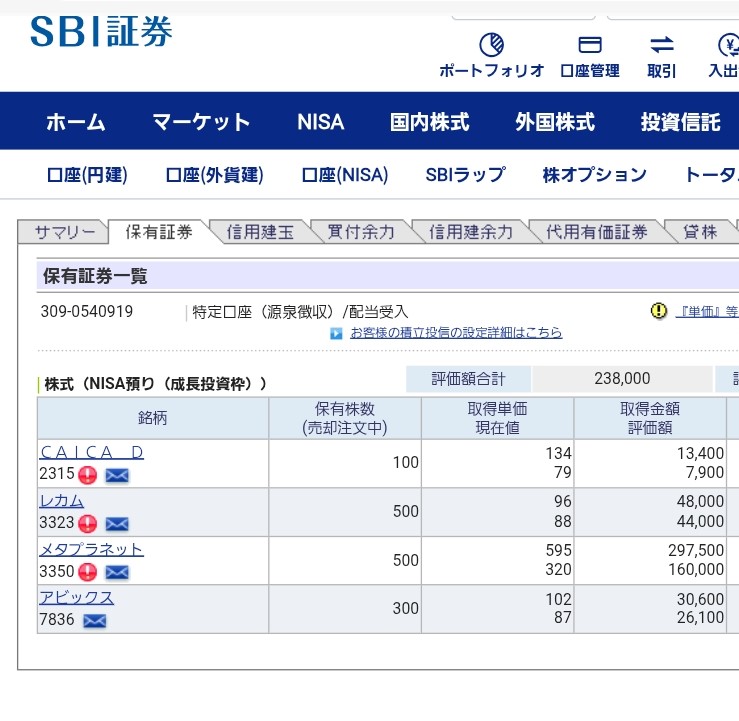Open mail icon beside code 2315

click(x=117, y=475)
